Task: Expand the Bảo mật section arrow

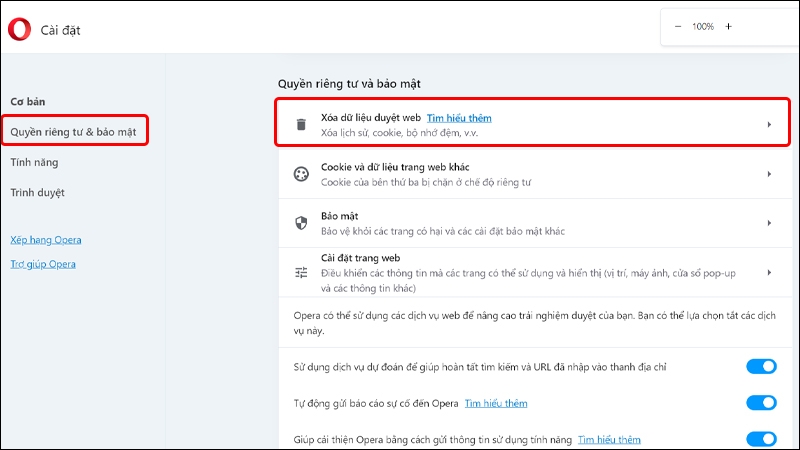Action: pyautogui.click(x=769, y=223)
